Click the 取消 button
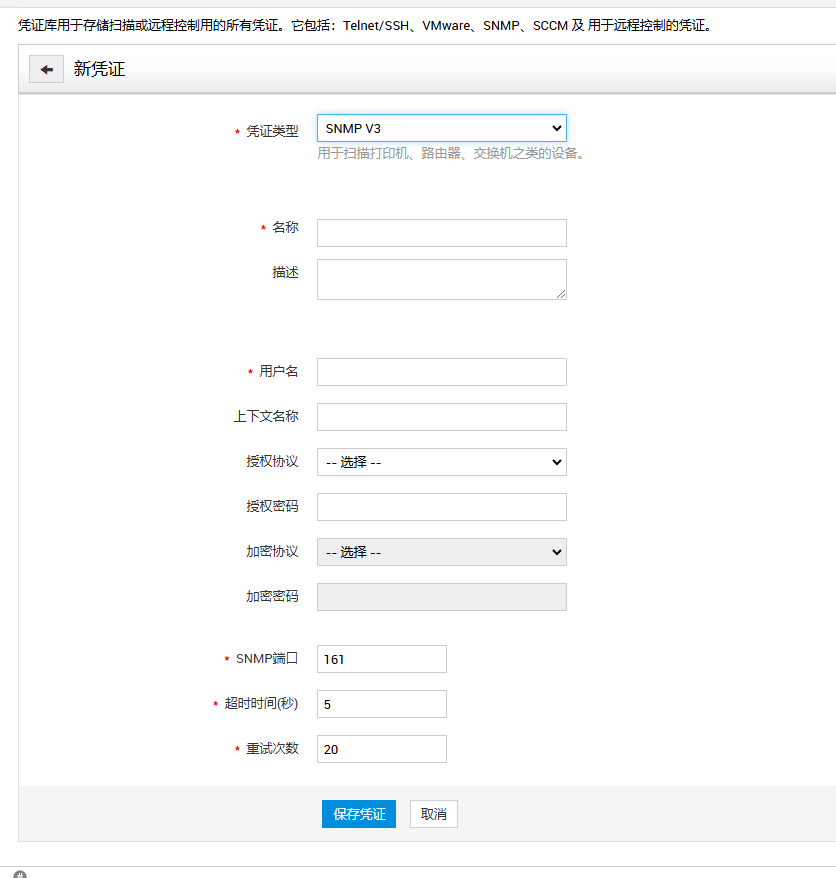Viewport: 836px width, 878px height. (x=433, y=814)
